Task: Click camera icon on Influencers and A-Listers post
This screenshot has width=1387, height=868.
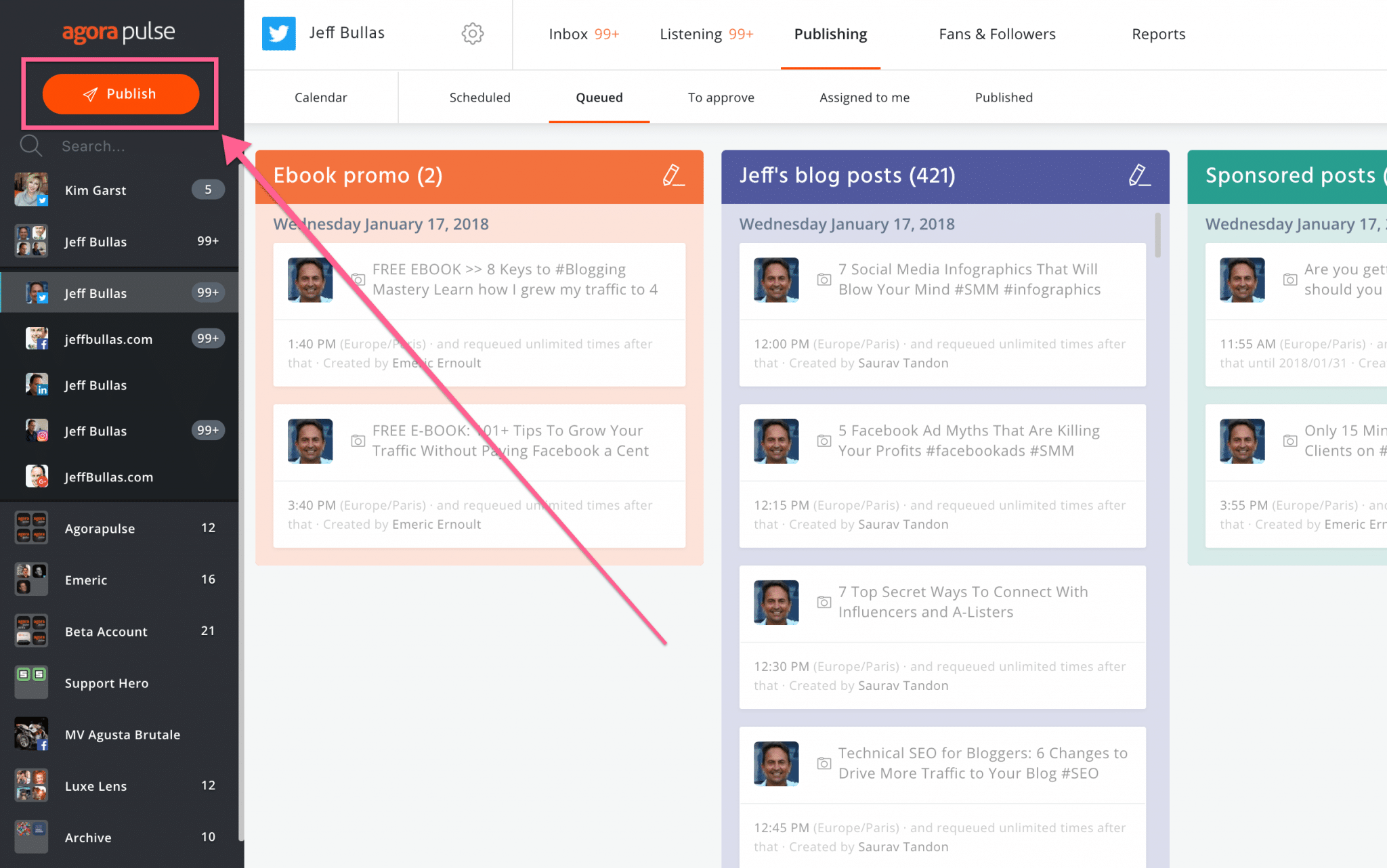Action: (824, 602)
